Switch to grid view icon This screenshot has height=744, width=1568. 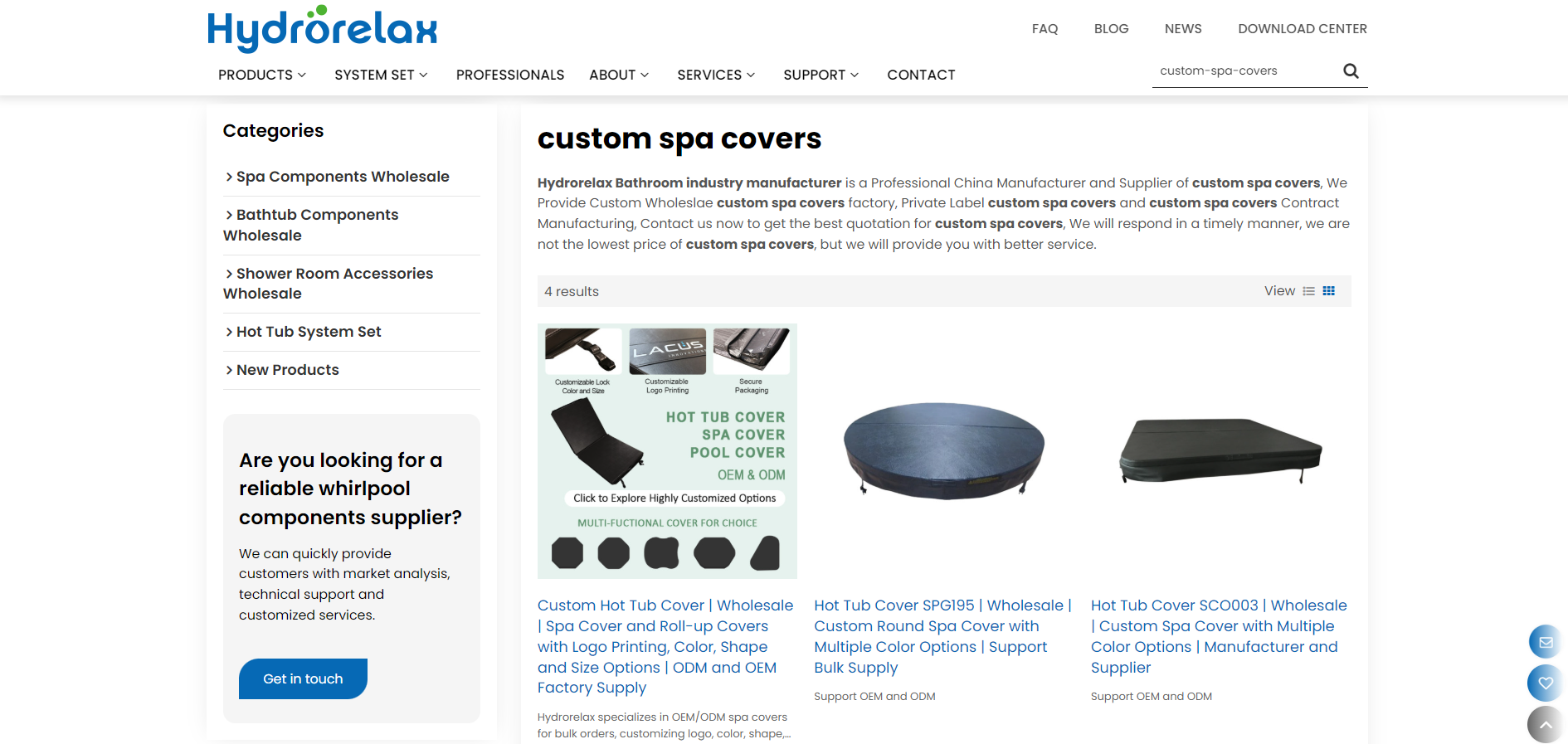(x=1329, y=291)
